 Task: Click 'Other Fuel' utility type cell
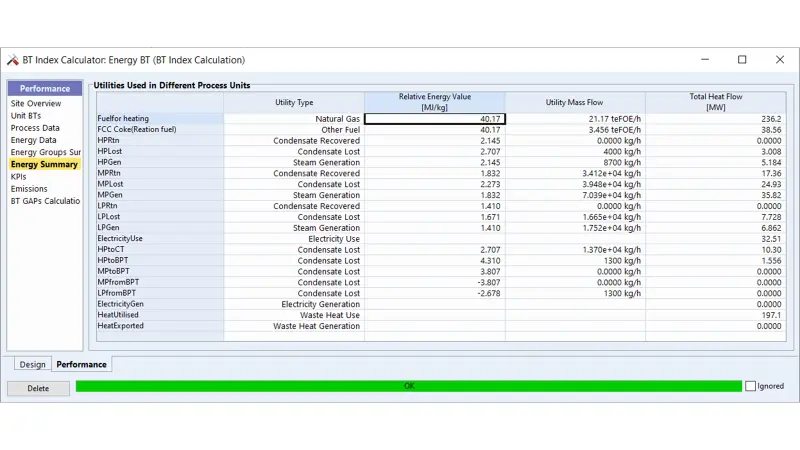tap(294, 130)
